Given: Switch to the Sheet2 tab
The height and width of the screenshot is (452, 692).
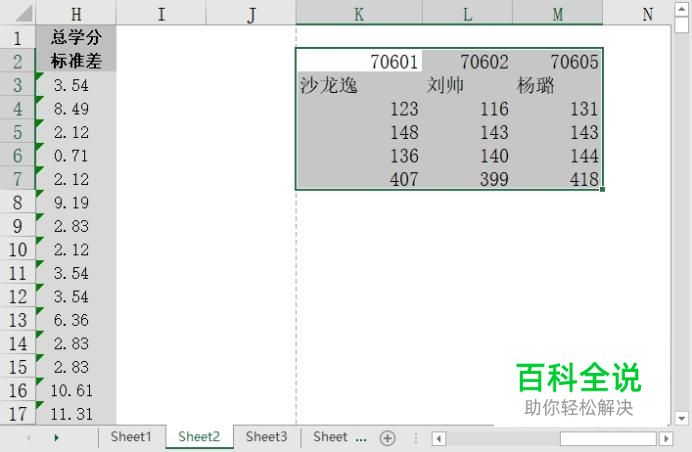Looking at the screenshot, I should tap(199, 437).
